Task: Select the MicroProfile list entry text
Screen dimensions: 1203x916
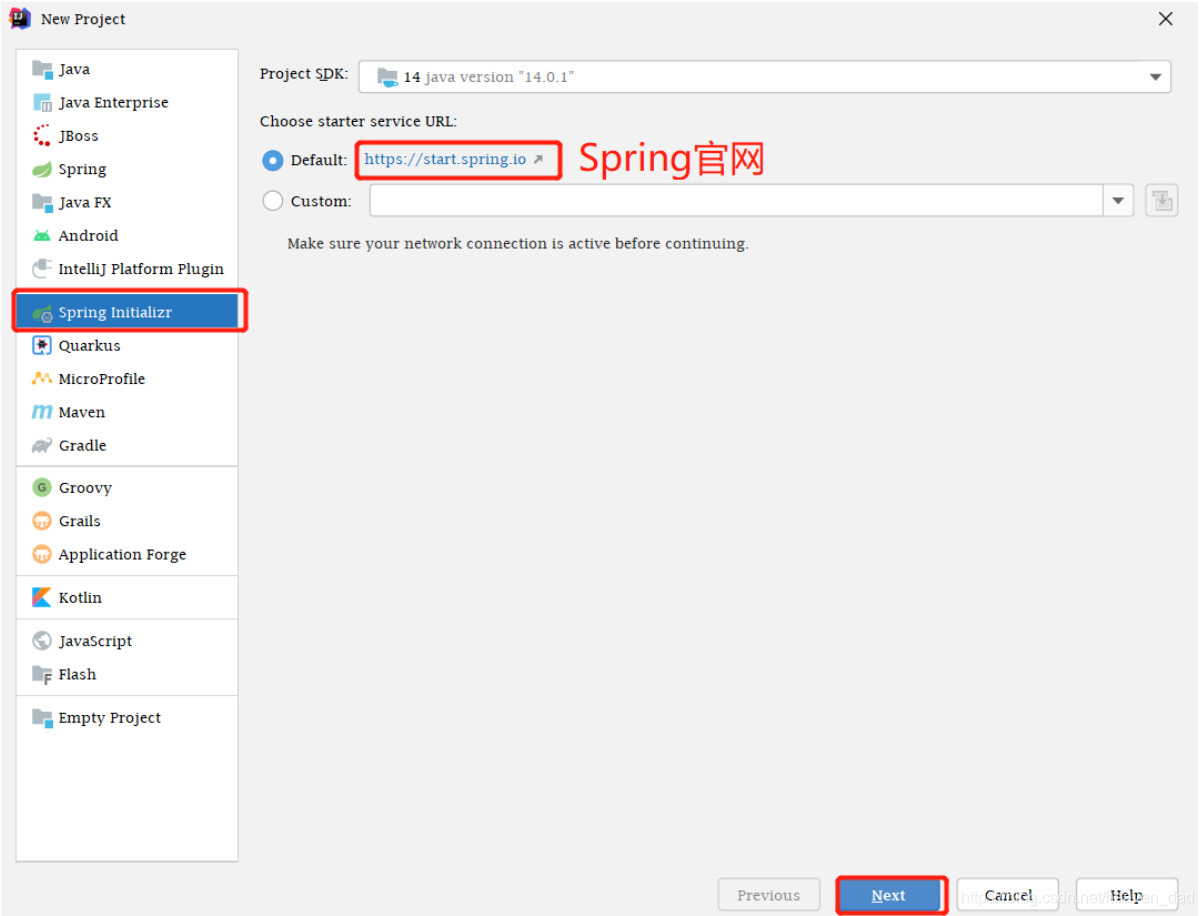Action: pyautogui.click(x=102, y=379)
